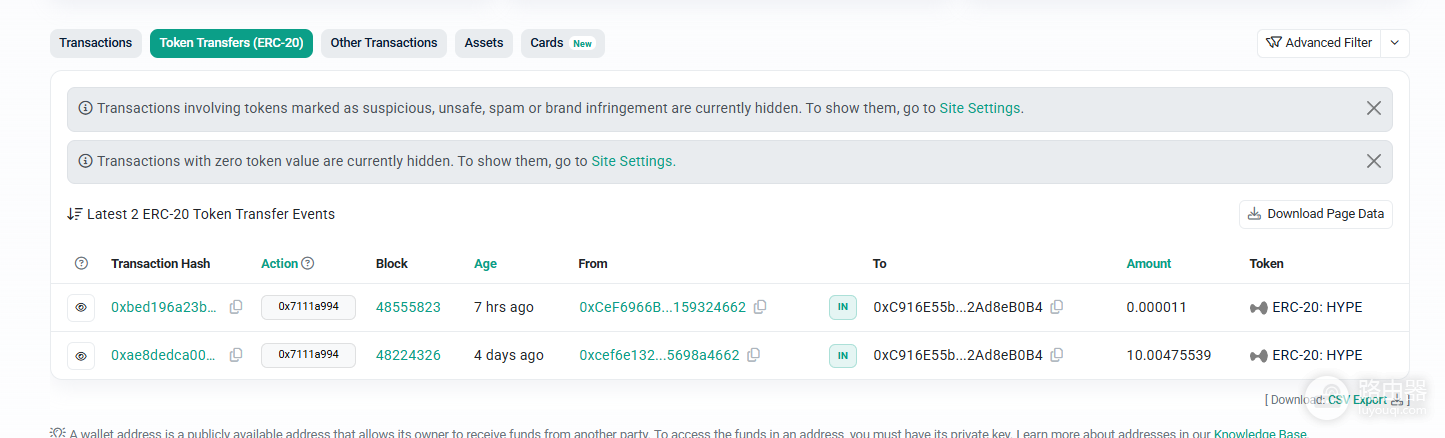
Task: Select the '4 days ago' age cell
Action: click(509, 355)
